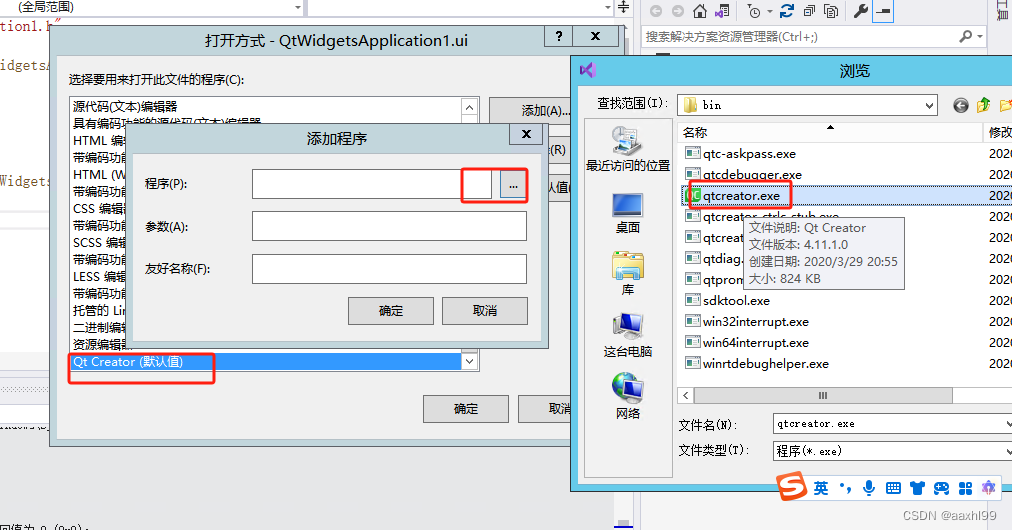Click 确定 in the 添加程序 dialog

point(390,311)
